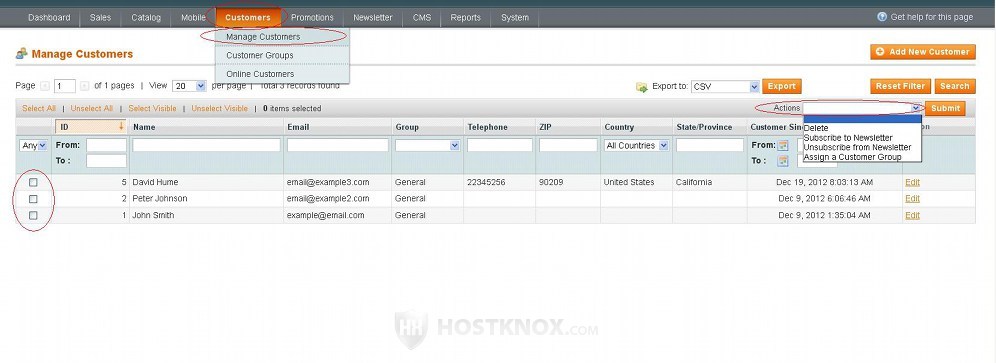The height and width of the screenshot is (363, 996).
Task: Click the Search button
Action: click(955, 86)
